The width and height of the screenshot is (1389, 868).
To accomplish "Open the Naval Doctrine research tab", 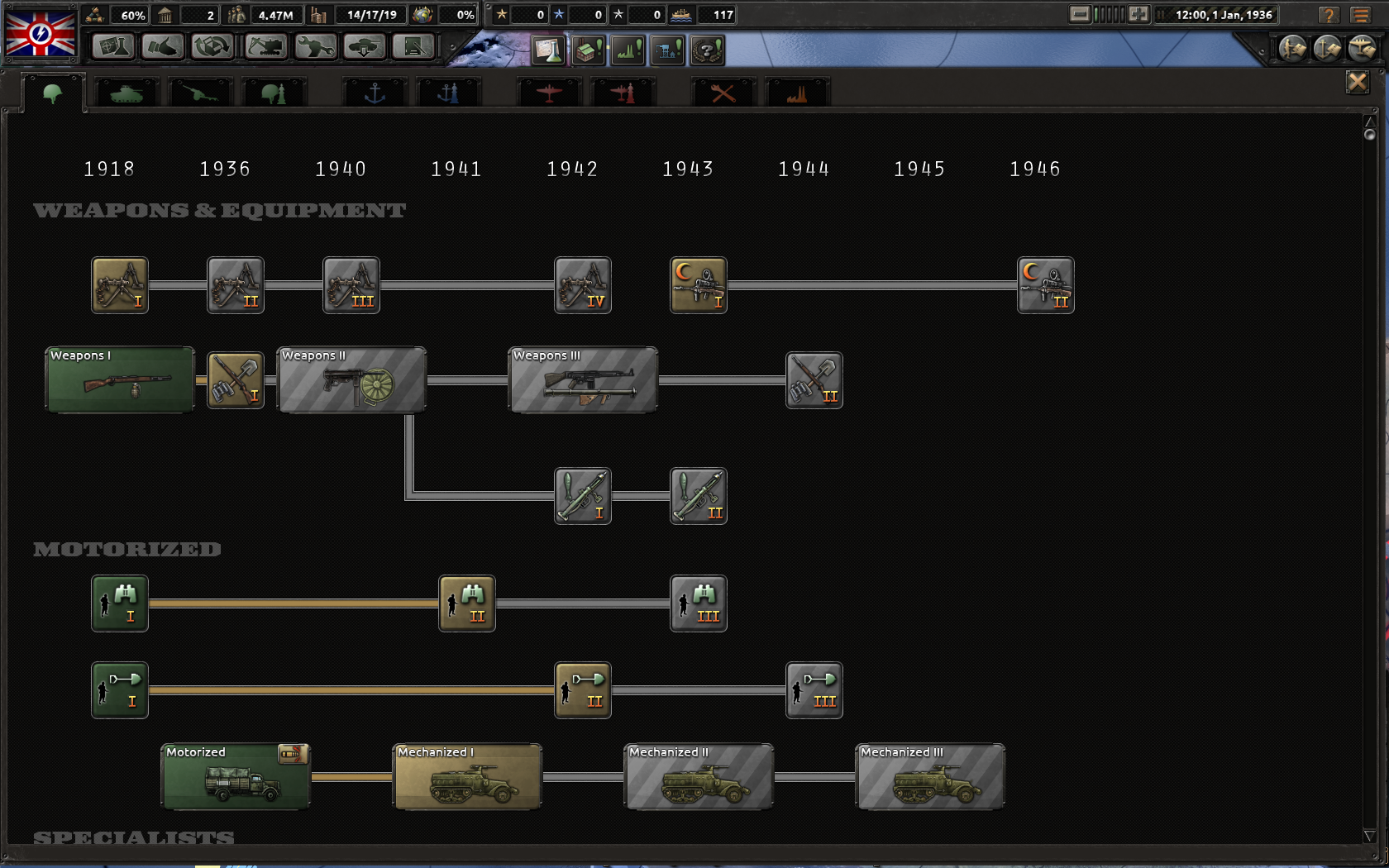I will (448, 93).
